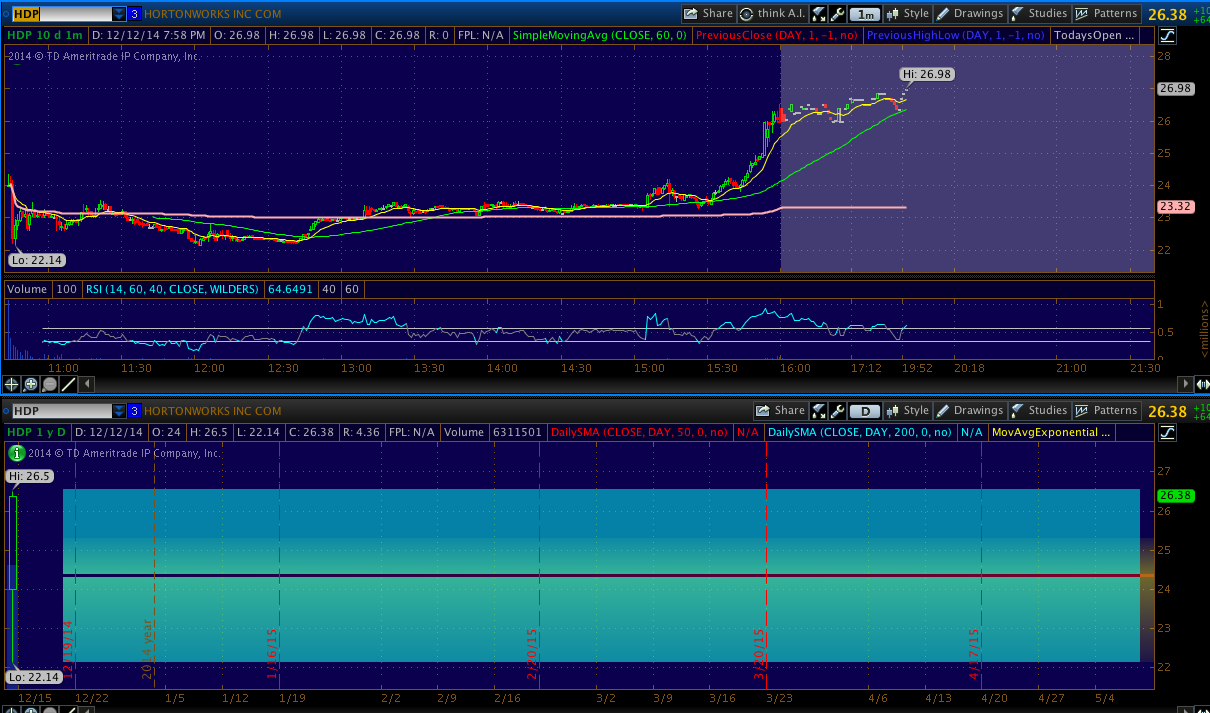Open the lower HDP symbol dropdown arrow
Image resolution: width=1210 pixels, height=713 pixels.
119,411
